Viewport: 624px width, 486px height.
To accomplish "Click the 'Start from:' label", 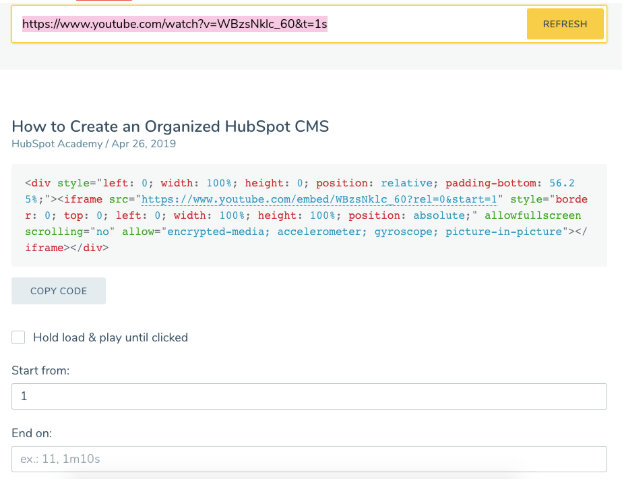I will 40,371.
